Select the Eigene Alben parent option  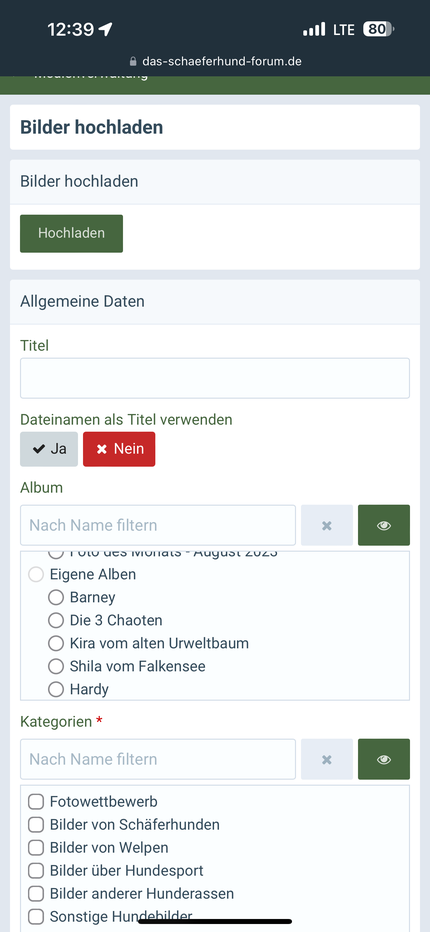coord(36,574)
